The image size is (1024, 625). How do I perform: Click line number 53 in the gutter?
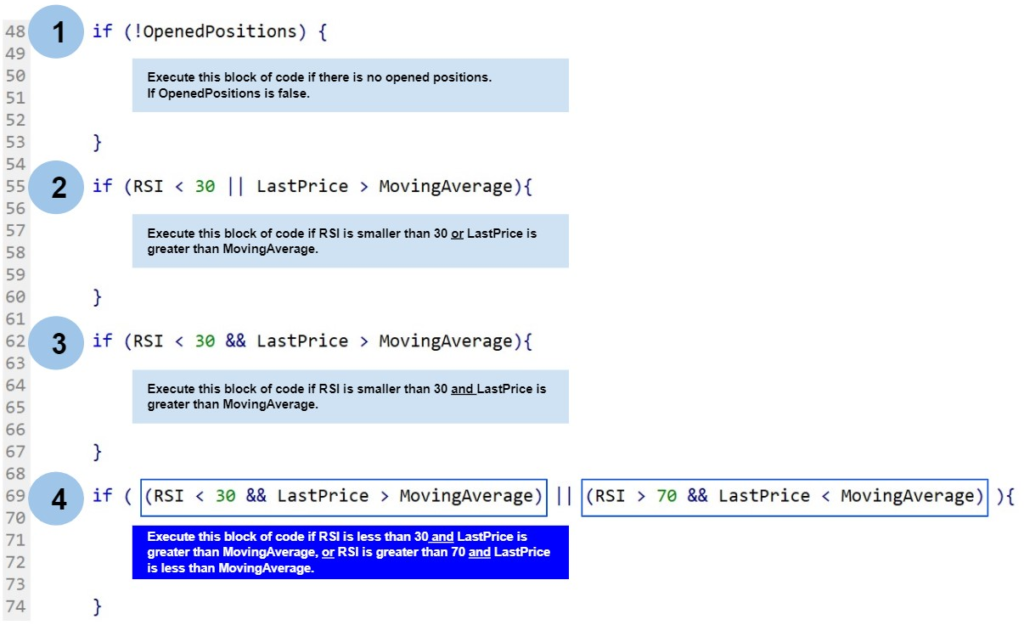pyautogui.click(x=16, y=141)
